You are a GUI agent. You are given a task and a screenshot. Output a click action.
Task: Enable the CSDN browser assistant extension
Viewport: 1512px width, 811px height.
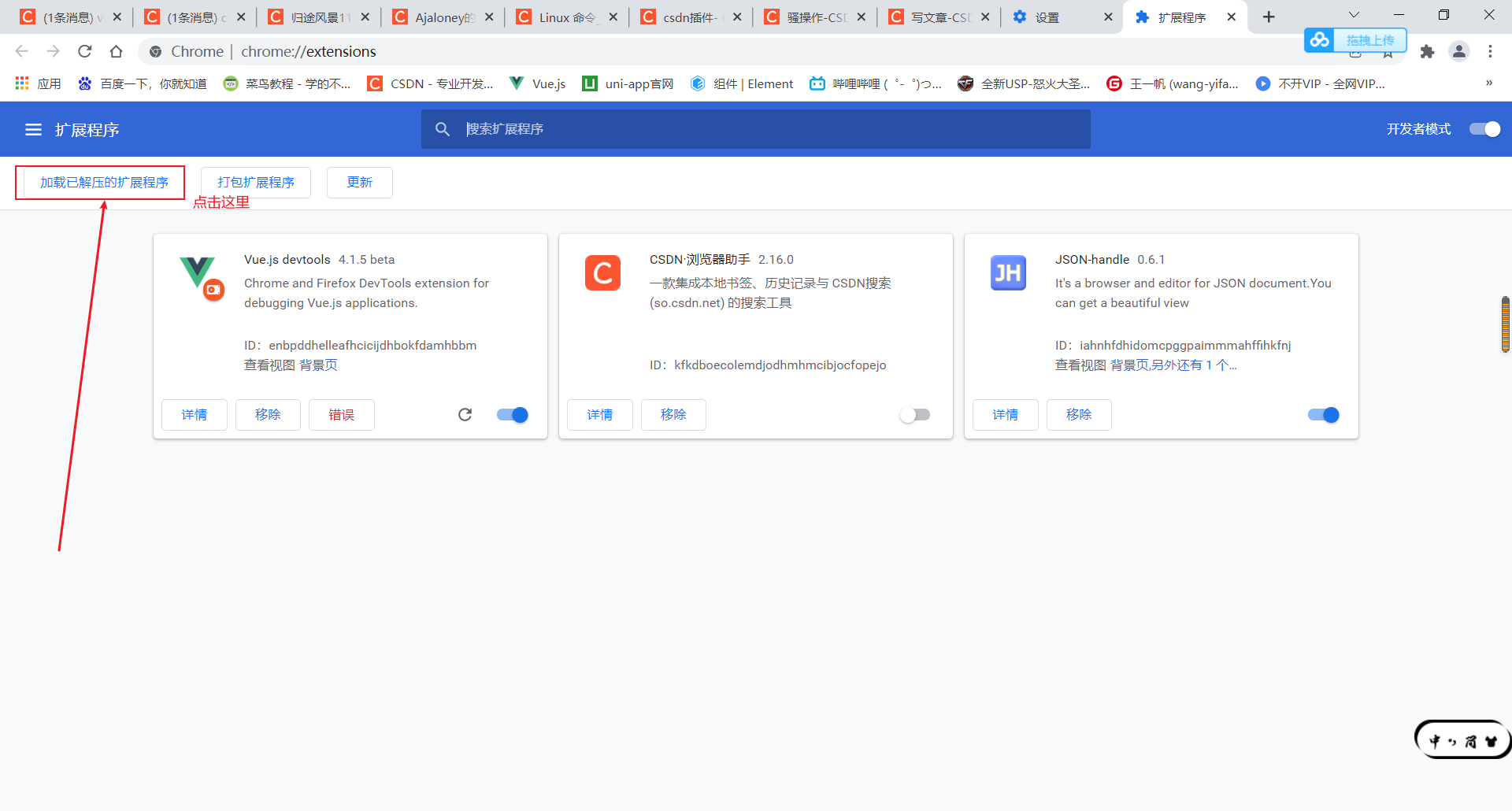915,415
